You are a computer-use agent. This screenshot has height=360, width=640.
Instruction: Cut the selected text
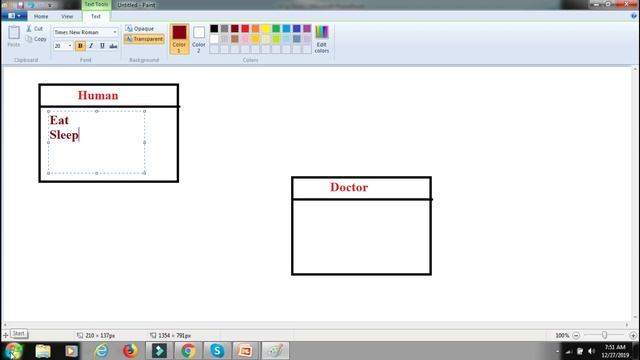pos(34,29)
